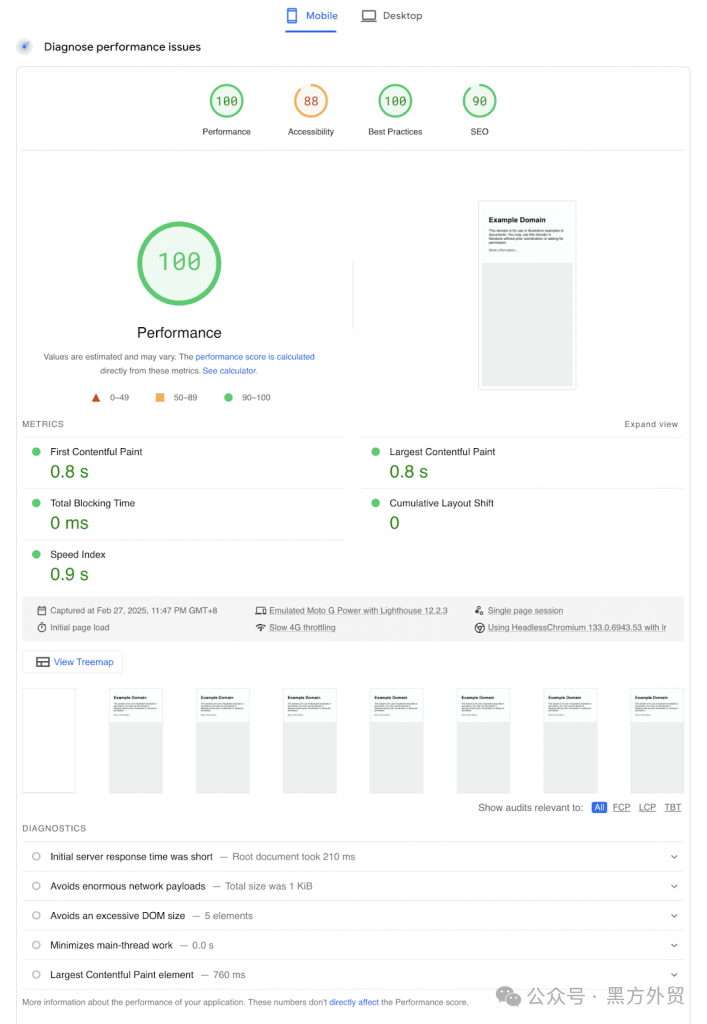Click the circle beside Avoids an excessive DOM size

pyautogui.click(x=36, y=915)
